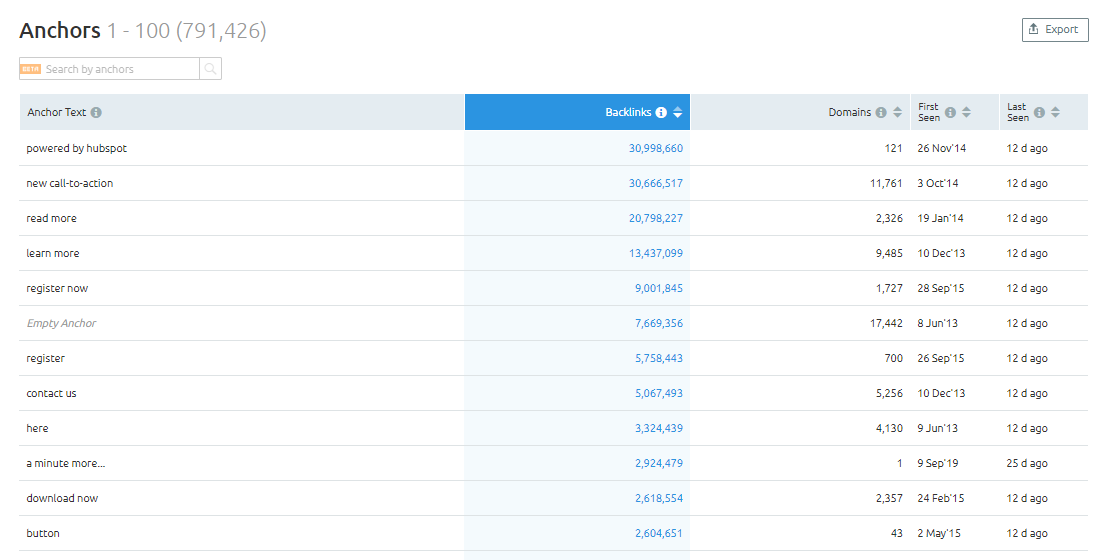This screenshot has height=560, width=1106.
Task: Click domains value 17,442
Action: [886, 323]
